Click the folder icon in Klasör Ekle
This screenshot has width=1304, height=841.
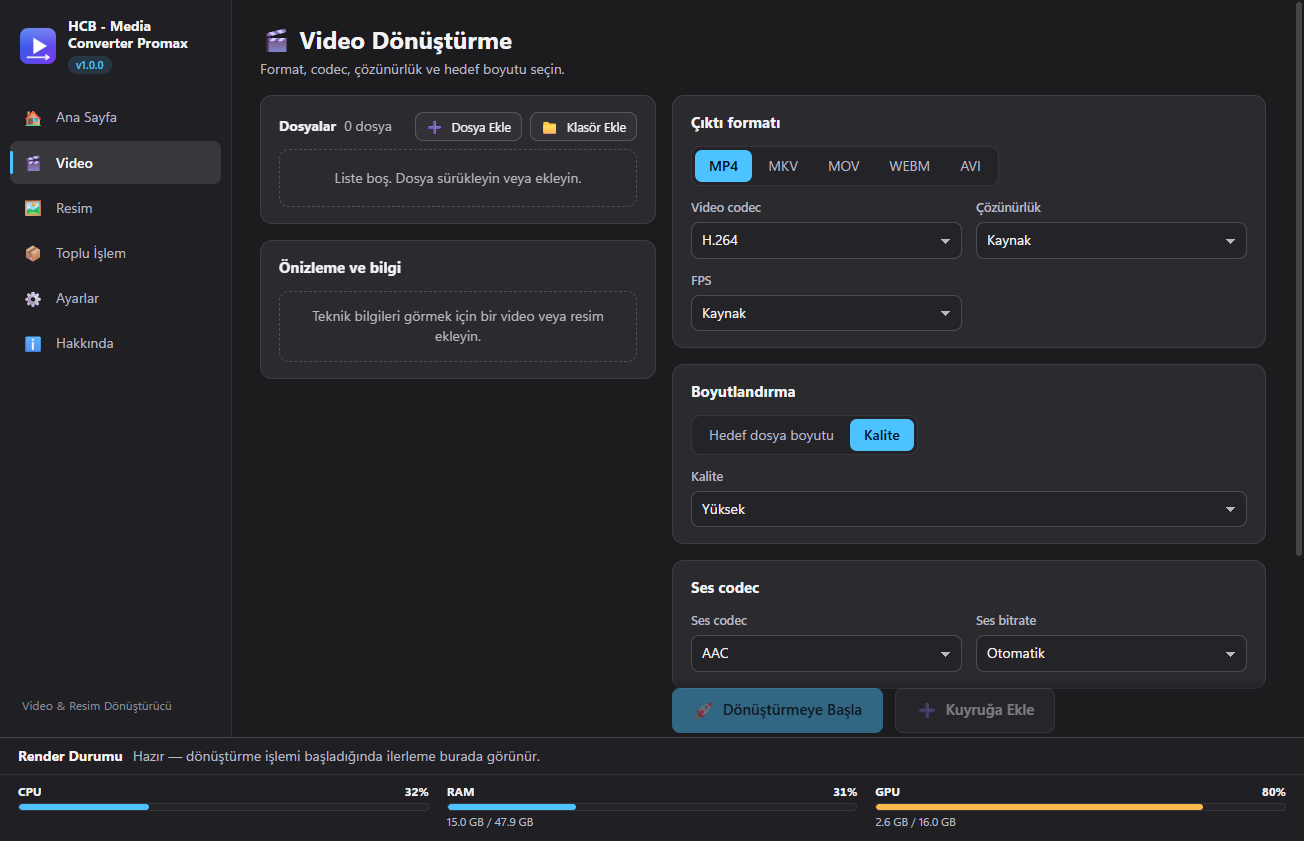549,127
